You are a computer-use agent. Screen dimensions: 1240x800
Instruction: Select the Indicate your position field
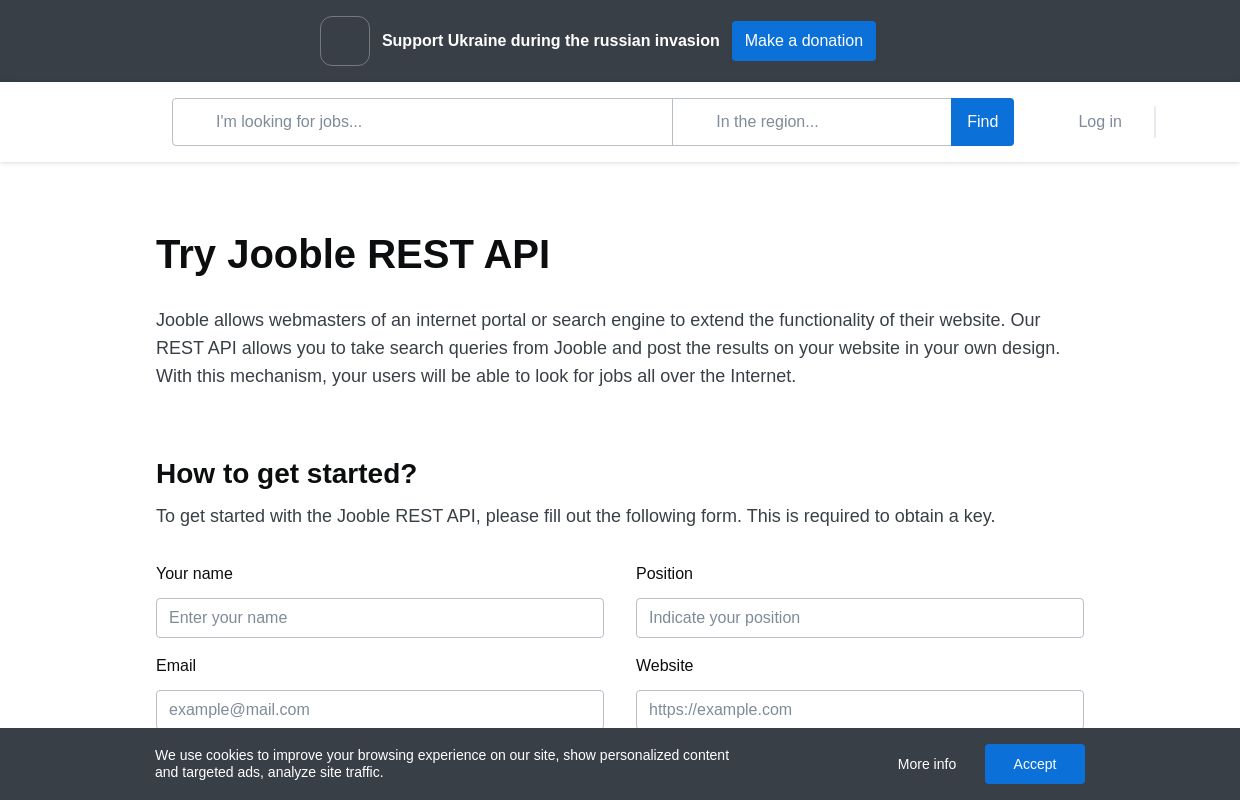(860, 618)
